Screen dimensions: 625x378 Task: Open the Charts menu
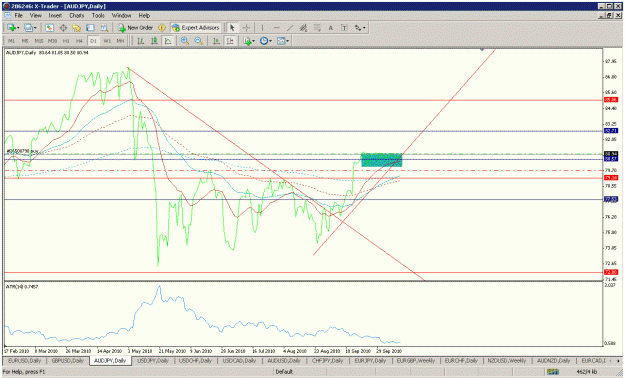(77, 16)
